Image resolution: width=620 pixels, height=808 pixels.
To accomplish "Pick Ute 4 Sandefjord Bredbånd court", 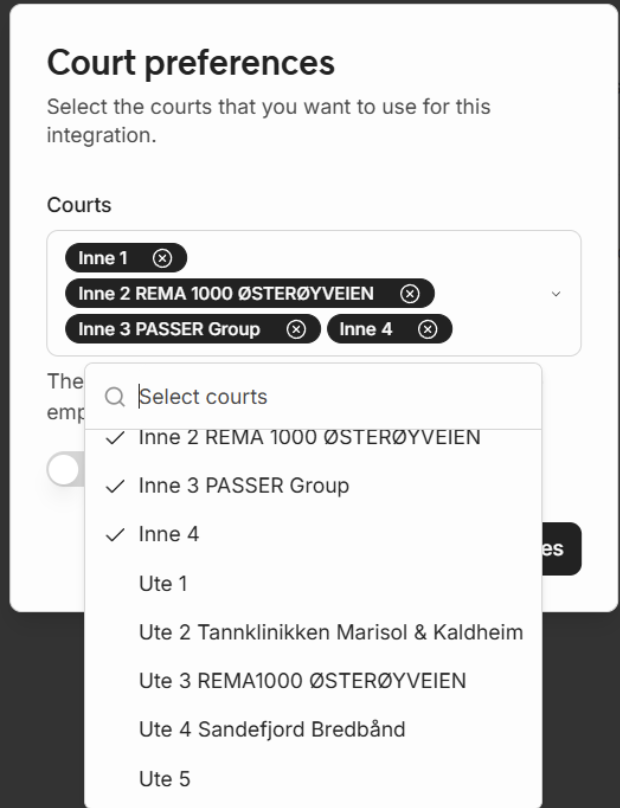I will pos(272,730).
